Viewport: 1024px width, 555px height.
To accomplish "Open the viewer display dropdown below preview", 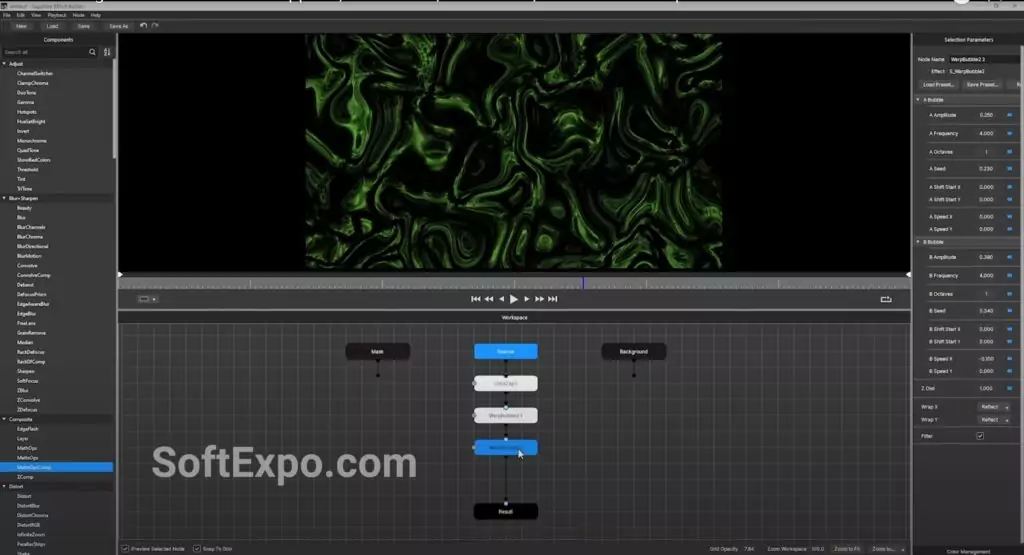I will [x=148, y=299].
